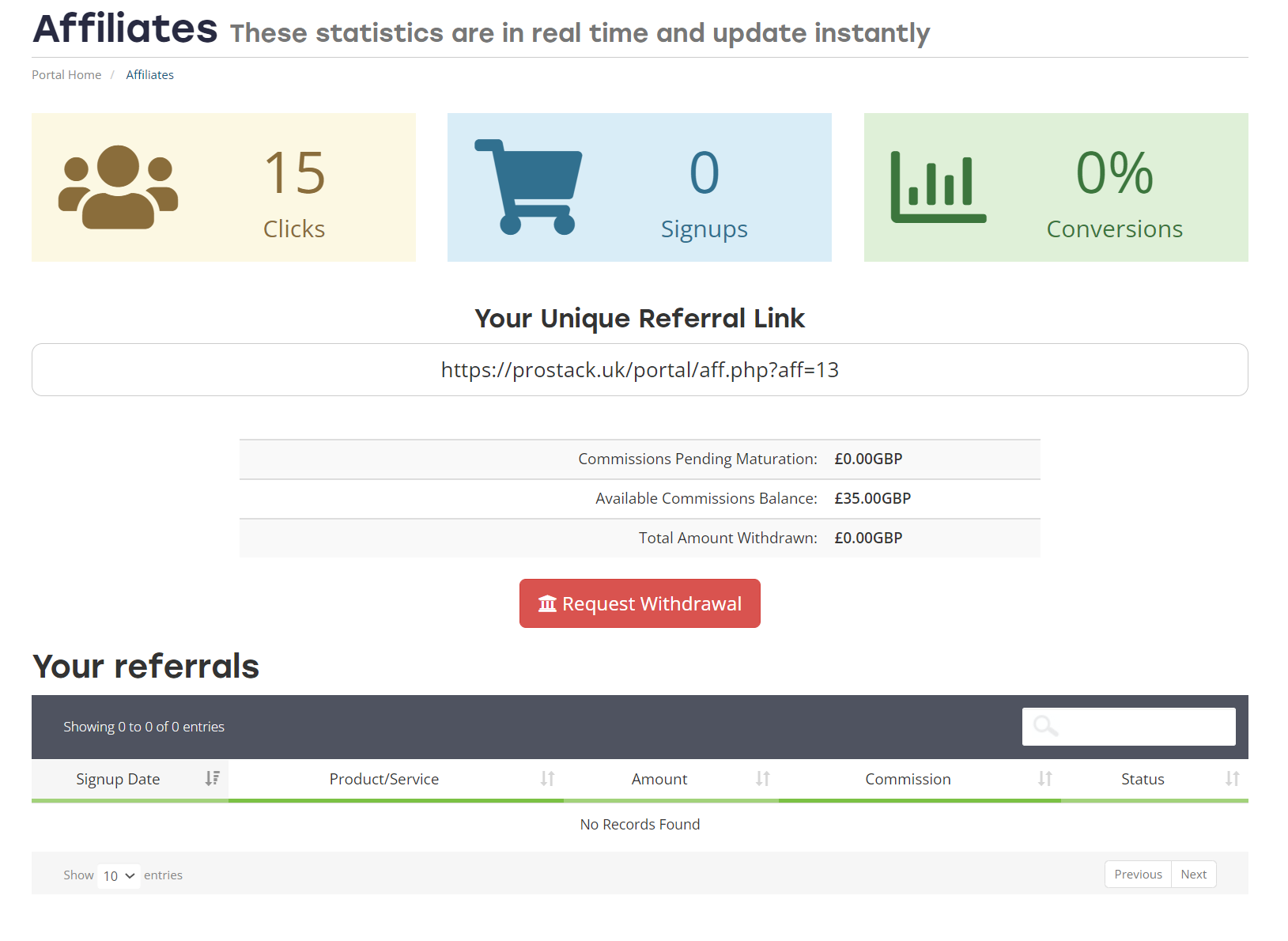Go to Portal Home breadcrumb

coord(66,75)
